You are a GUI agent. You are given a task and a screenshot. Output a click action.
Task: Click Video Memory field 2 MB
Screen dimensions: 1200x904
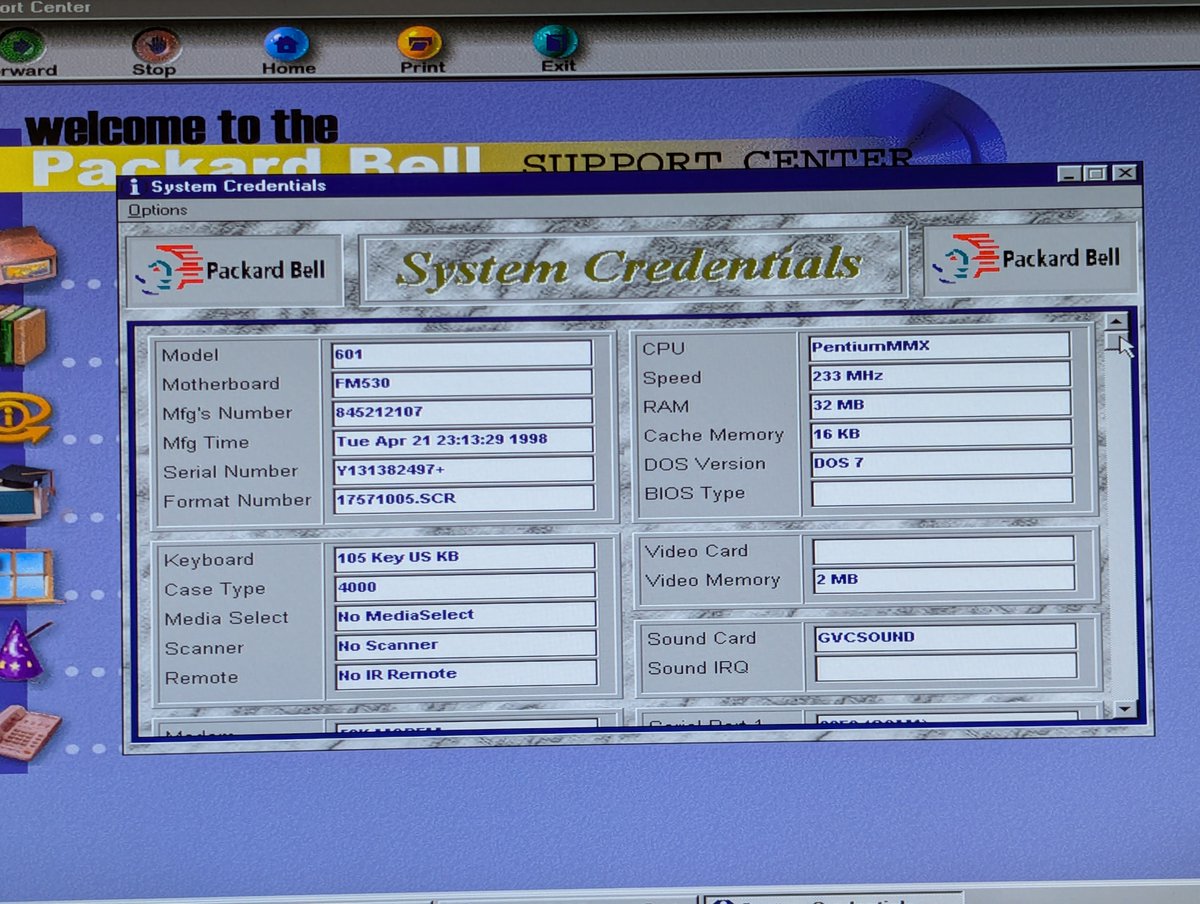(944, 578)
